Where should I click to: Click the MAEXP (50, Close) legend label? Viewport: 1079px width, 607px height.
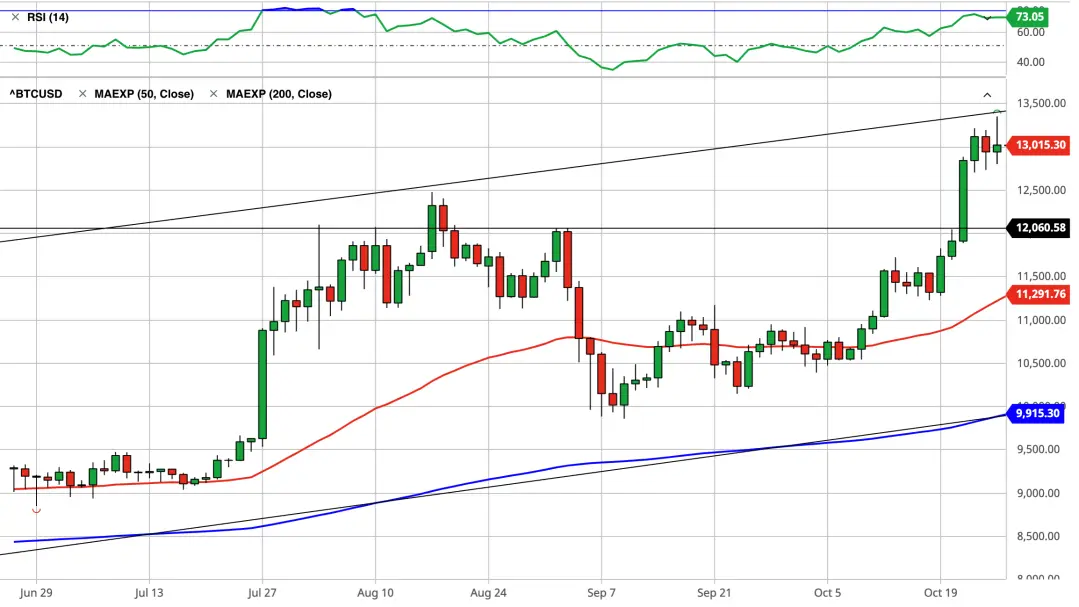[x=144, y=94]
